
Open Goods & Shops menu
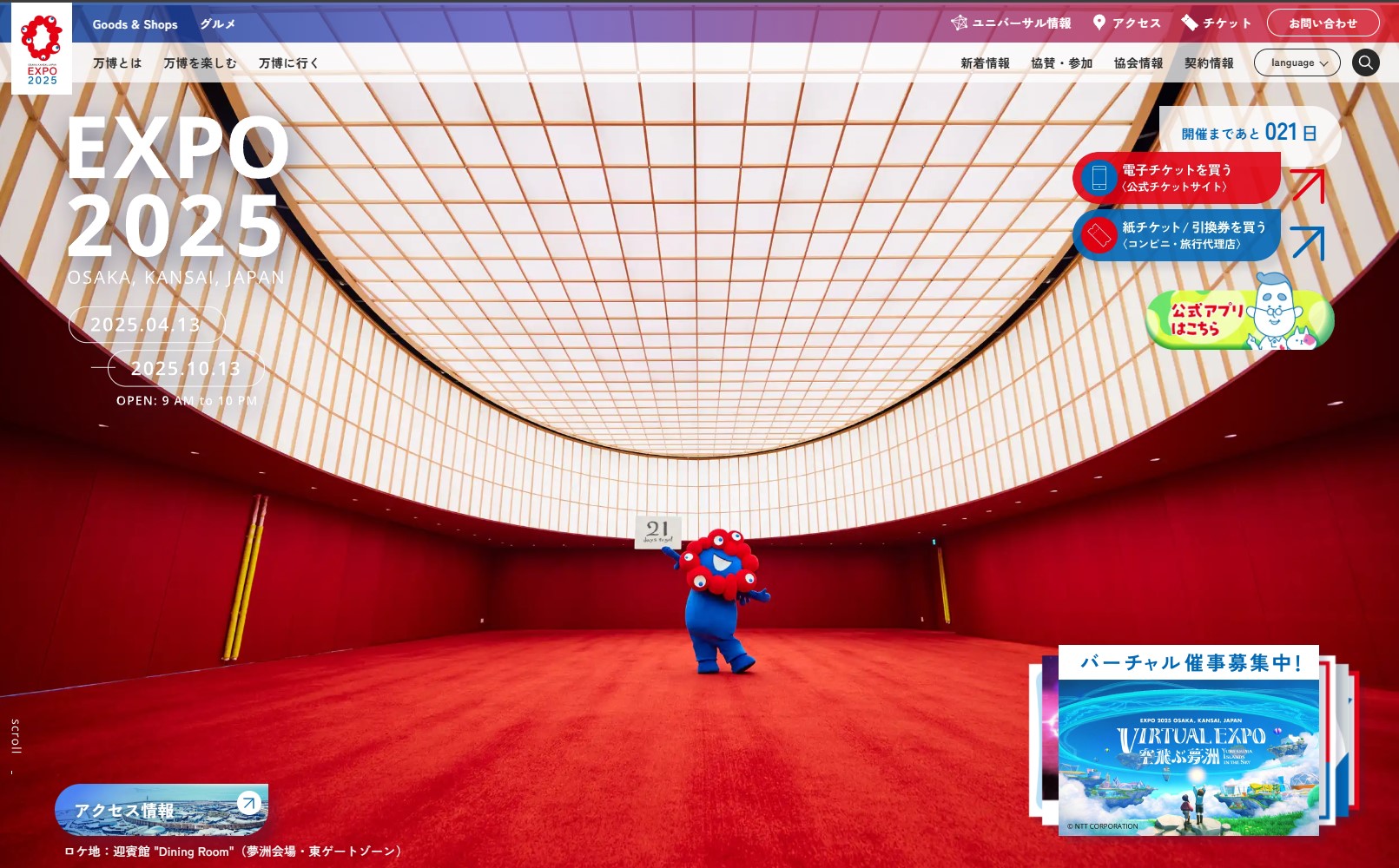135,24
